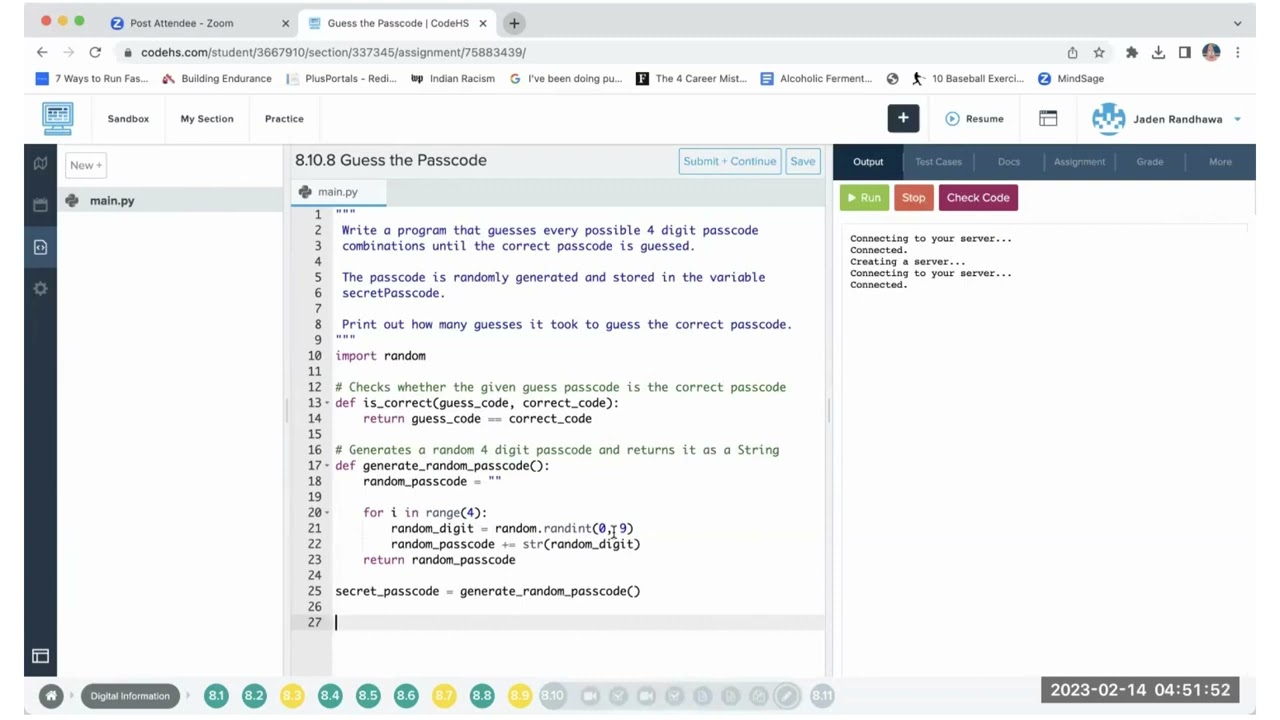Go back in browser history
1280x720 pixels.
(x=42, y=52)
